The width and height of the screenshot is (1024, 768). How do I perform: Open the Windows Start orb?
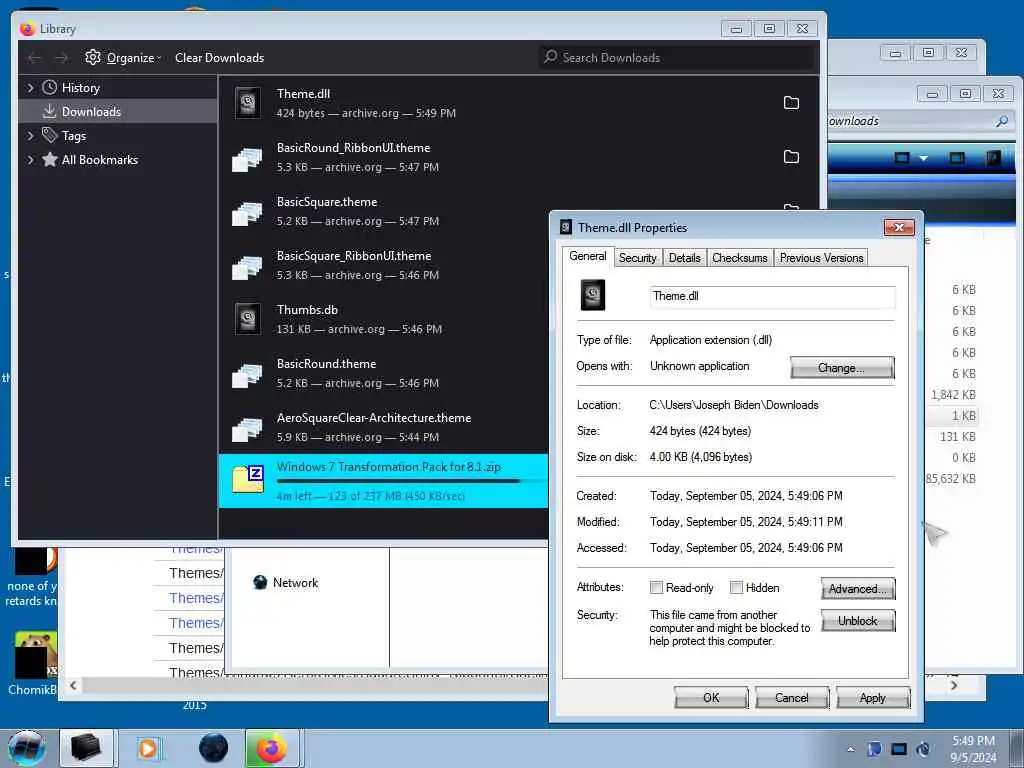27,748
